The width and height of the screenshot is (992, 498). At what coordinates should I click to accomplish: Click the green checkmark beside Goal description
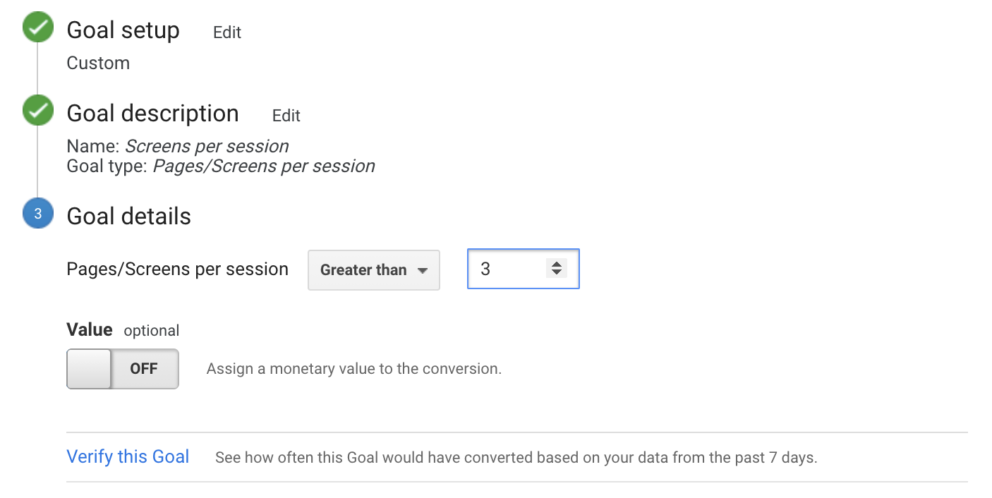pos(38,113)
